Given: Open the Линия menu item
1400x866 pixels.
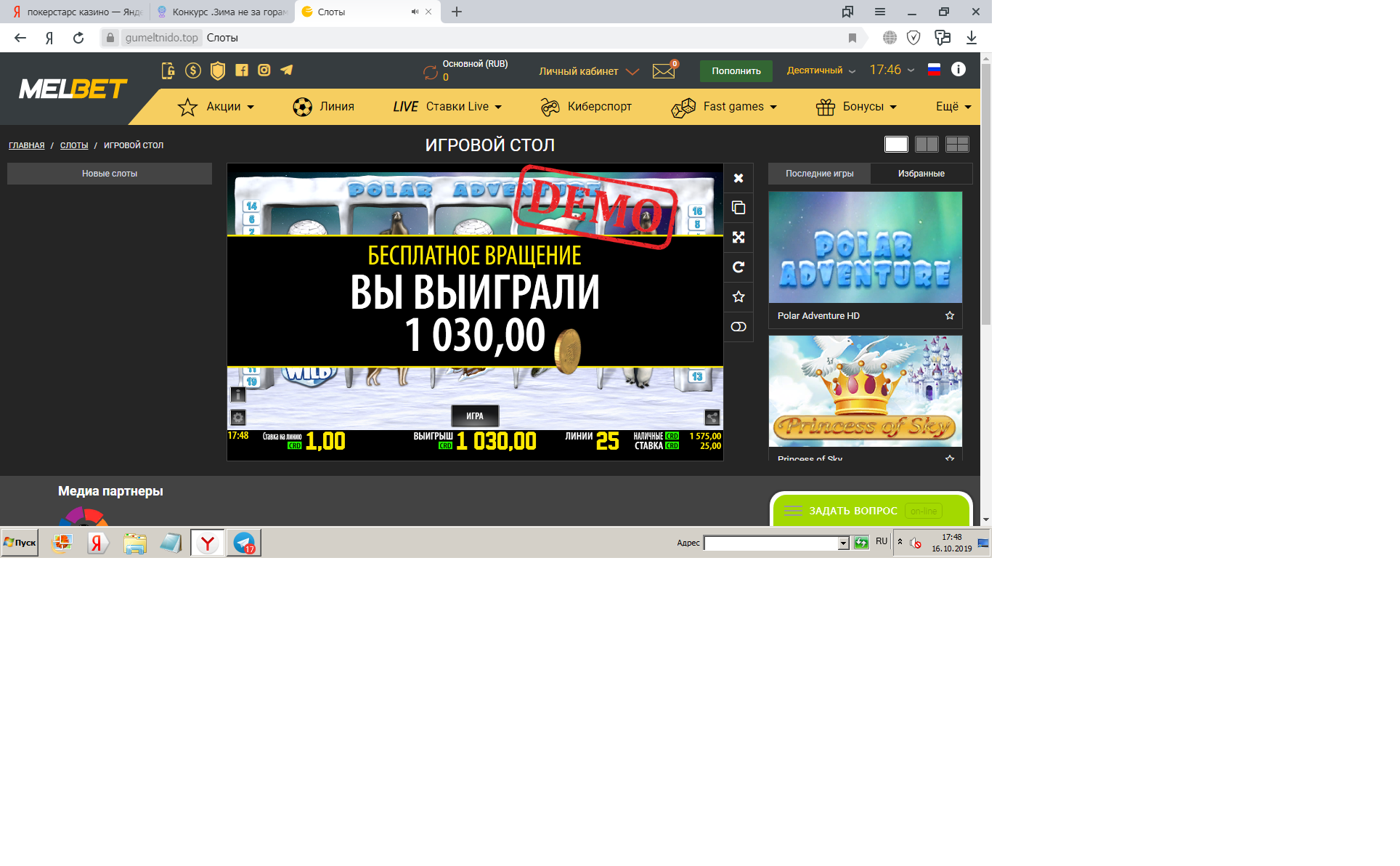Looking at the screenshot, I should click(323, 107).
